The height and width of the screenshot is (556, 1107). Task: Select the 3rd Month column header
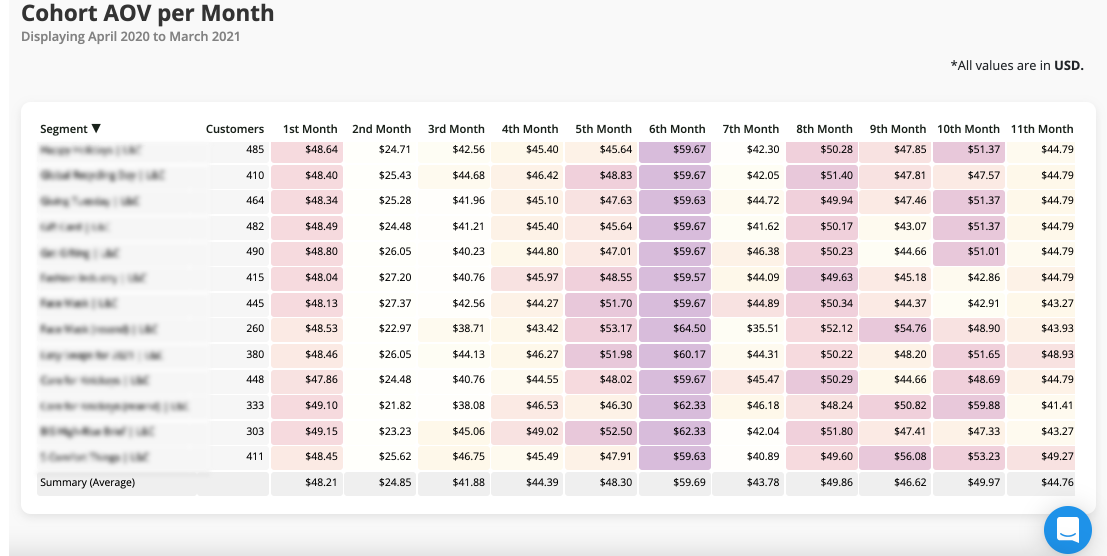point(456,129)
